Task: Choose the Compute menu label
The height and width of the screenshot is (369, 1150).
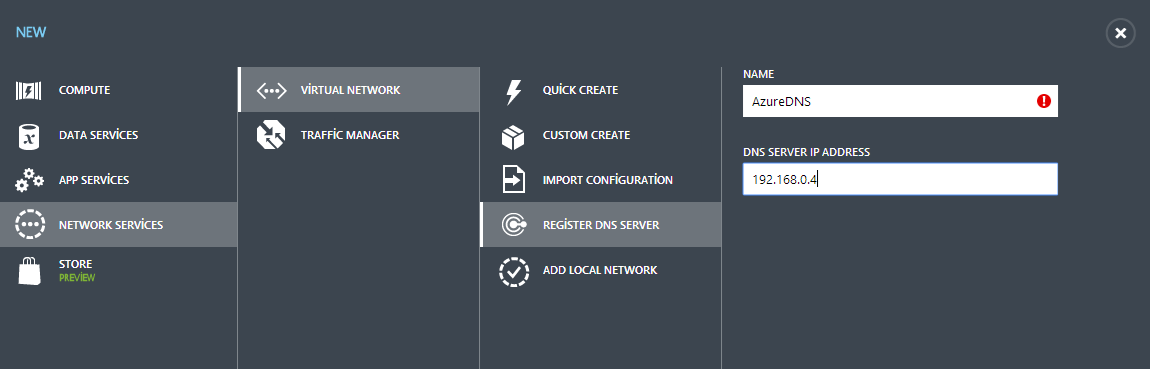Action: point(84,90)
